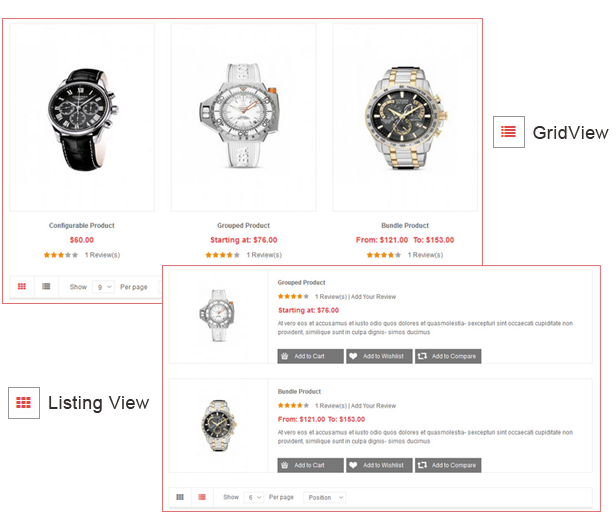Open the Show 6 per page dropdown

click(254, 498)
